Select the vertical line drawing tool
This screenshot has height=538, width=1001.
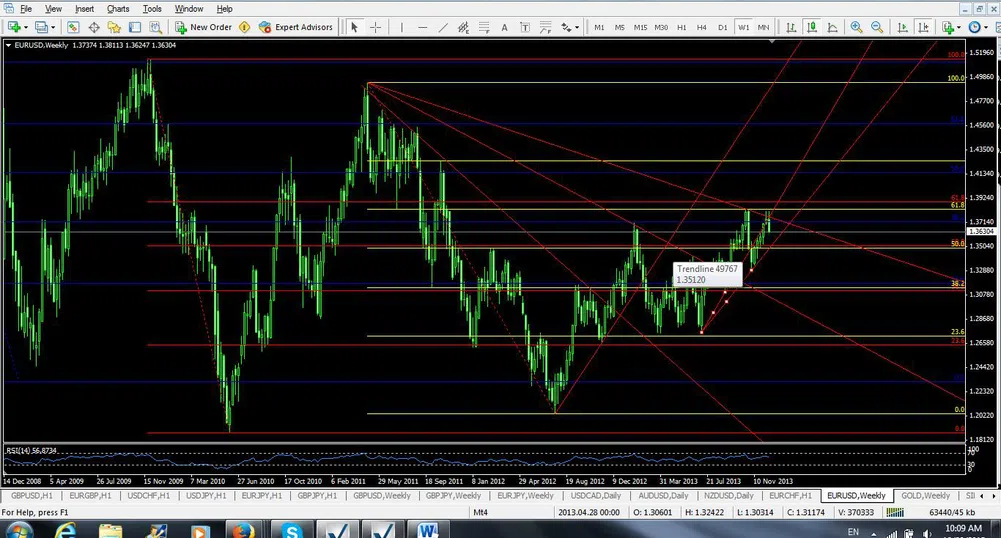[402, 27]
